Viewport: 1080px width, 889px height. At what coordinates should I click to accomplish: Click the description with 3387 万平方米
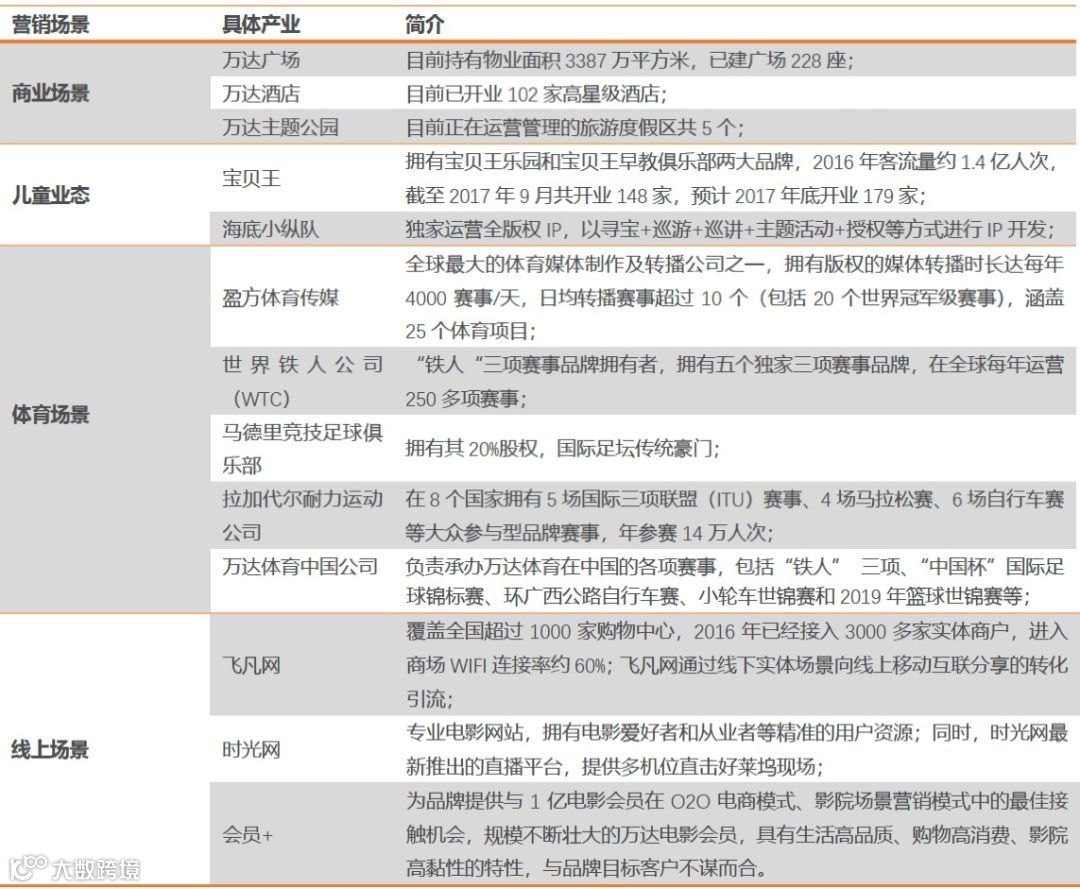click(x=629, y=60)
